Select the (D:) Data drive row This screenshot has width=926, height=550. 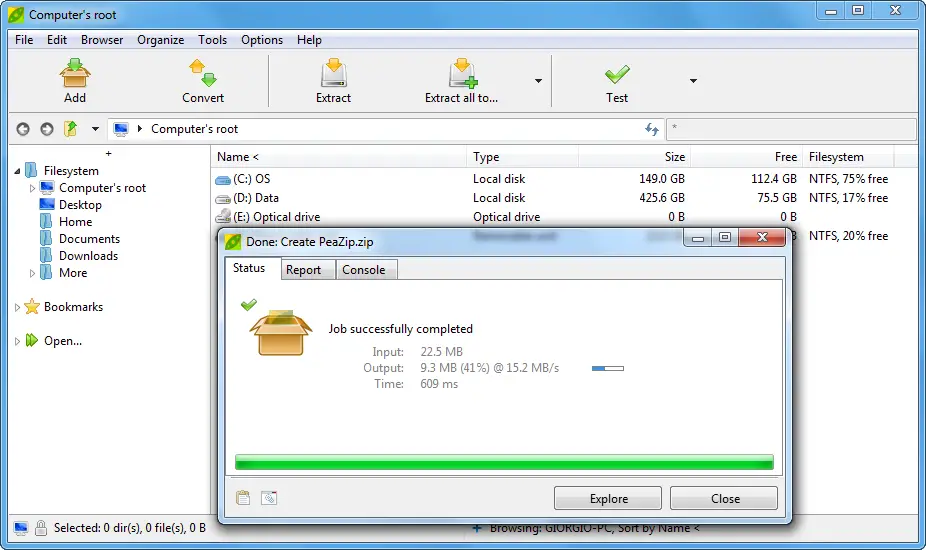pos(552,198)
